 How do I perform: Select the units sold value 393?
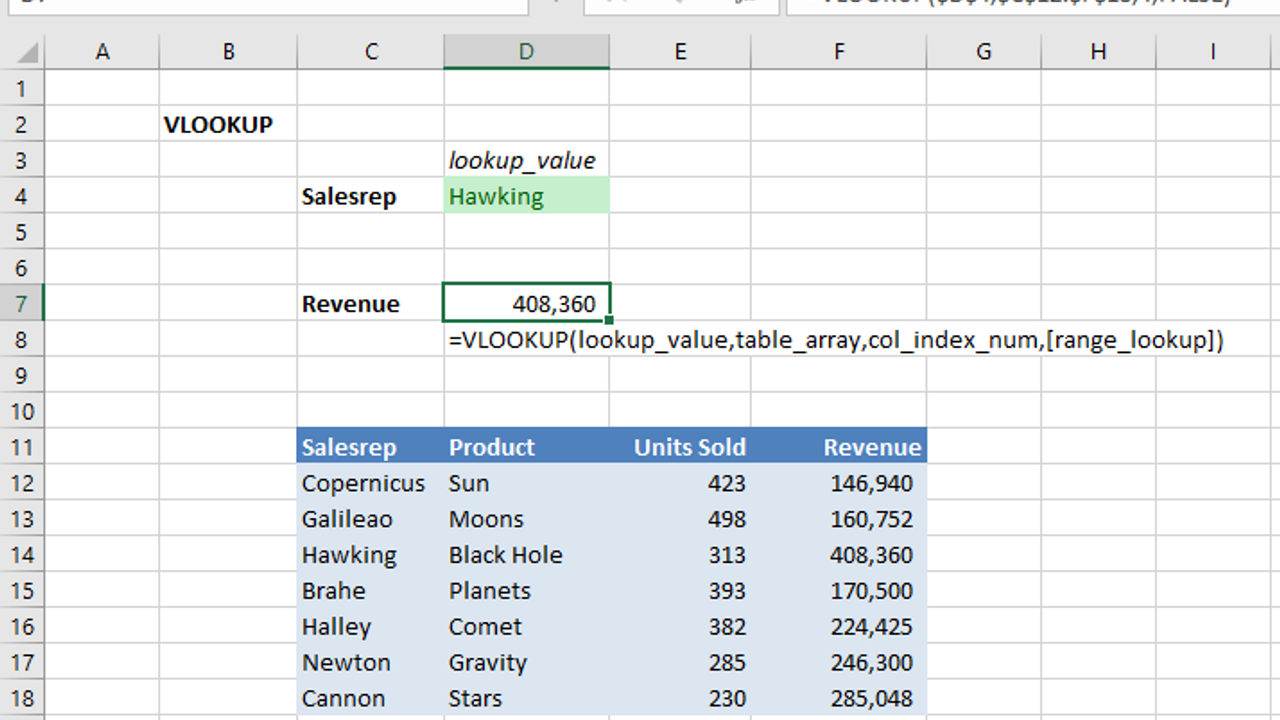point(680,591)
